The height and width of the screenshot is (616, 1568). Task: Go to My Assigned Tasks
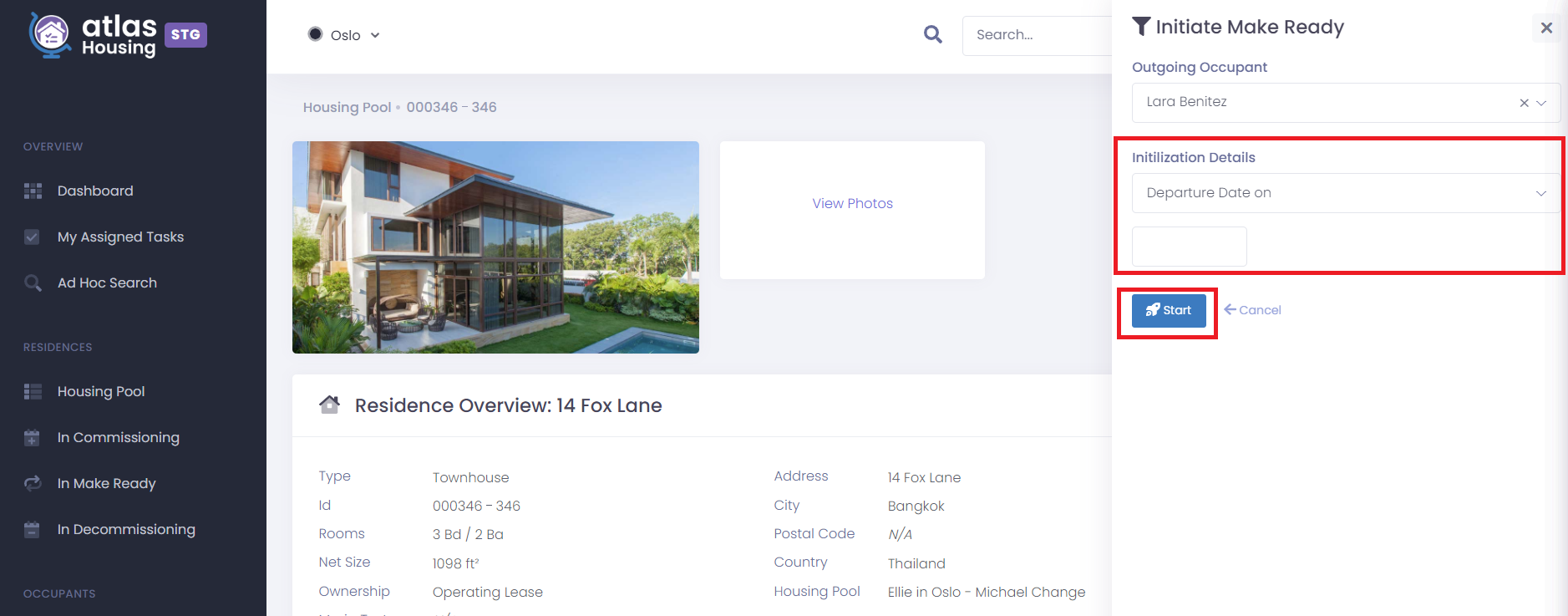pos(120,237)
